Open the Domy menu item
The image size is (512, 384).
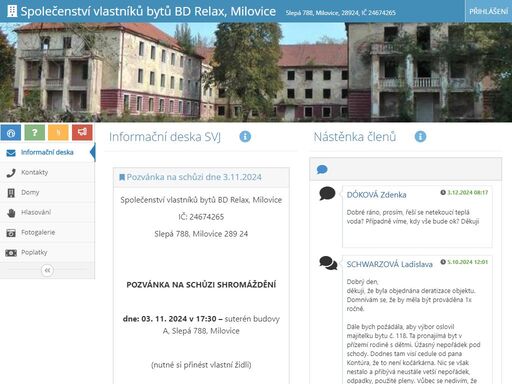(x=47, y=192)
